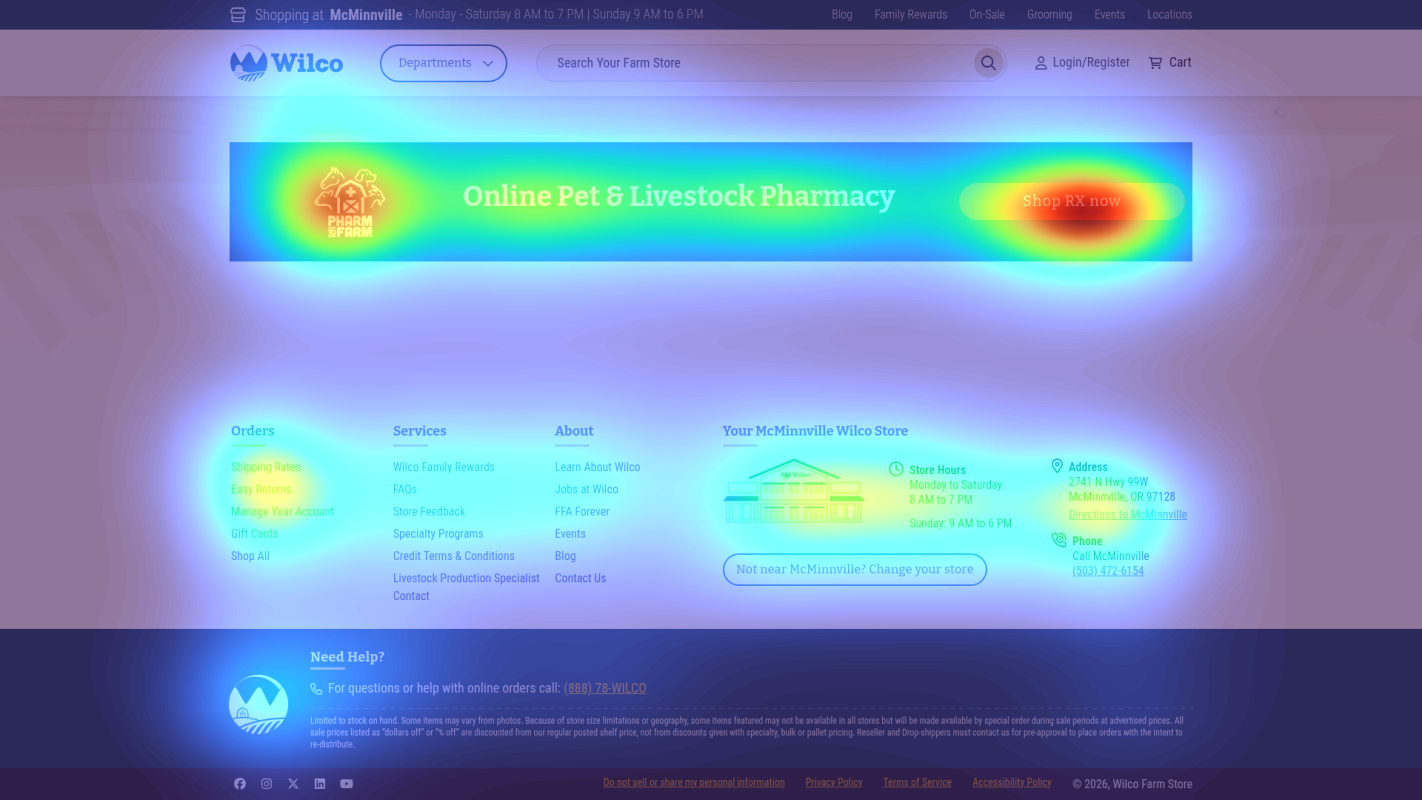1422x800 pixels.
Task: Click the Login/Register person icon
Action: pos(1041,62)
